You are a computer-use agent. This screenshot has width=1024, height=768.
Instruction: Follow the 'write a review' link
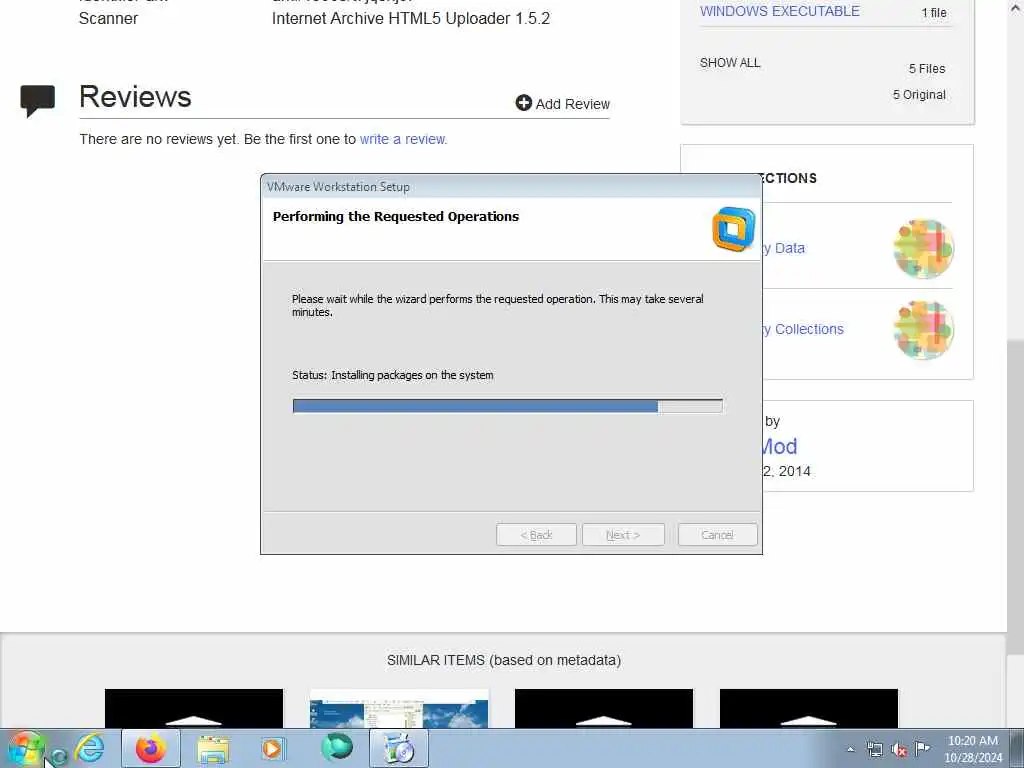coord(403,139)
